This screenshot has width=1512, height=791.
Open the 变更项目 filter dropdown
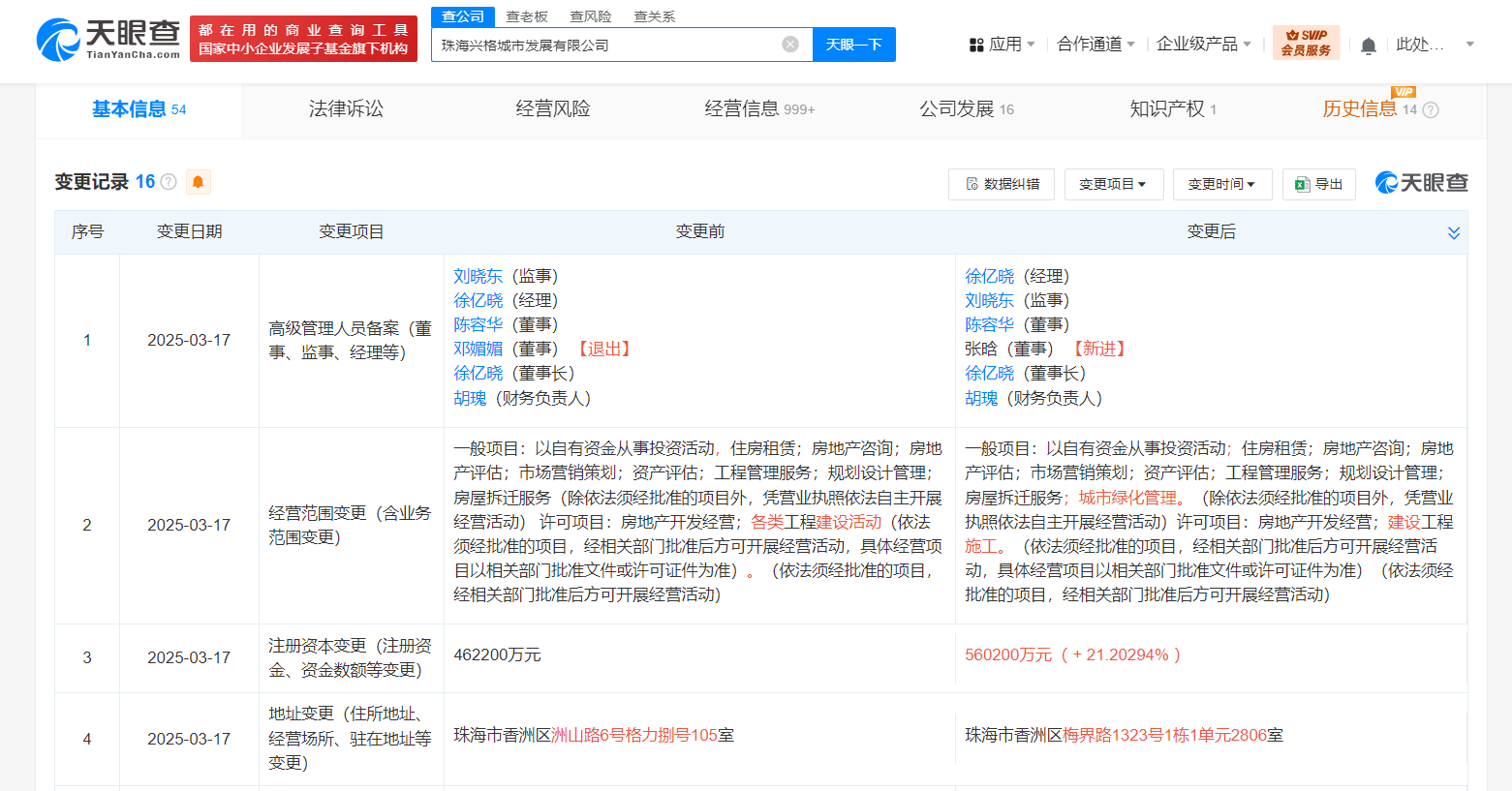click(x=1113, y=184)
